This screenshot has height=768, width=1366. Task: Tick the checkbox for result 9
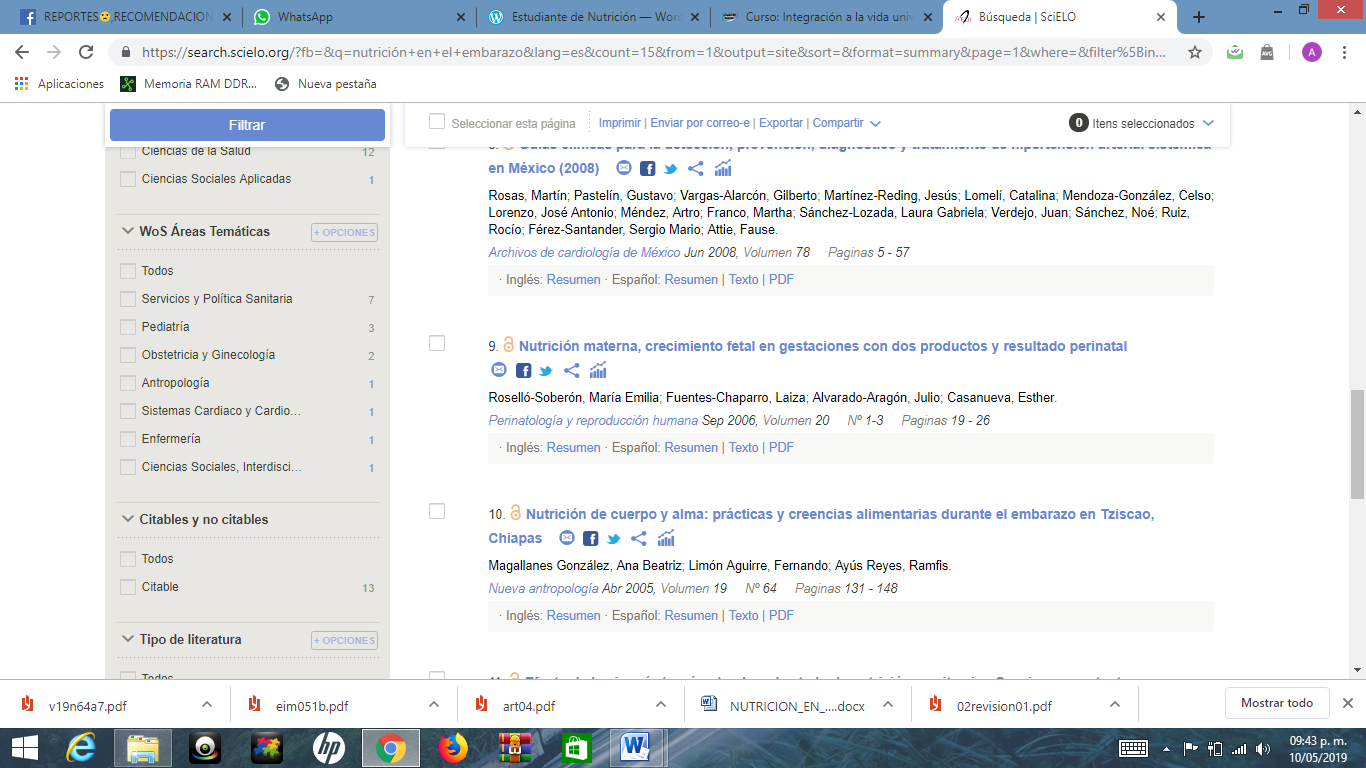pos(437,343)
